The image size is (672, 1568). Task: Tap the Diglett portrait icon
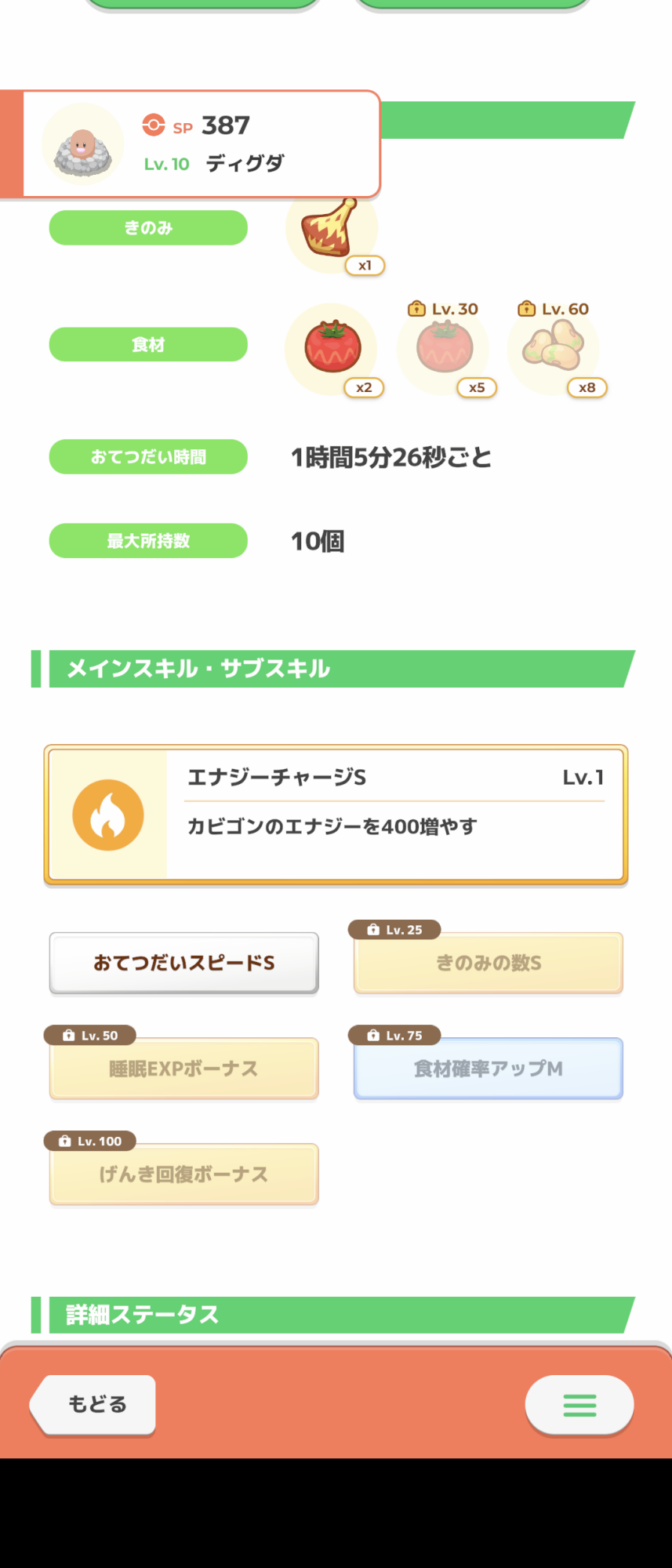(83, 144)
